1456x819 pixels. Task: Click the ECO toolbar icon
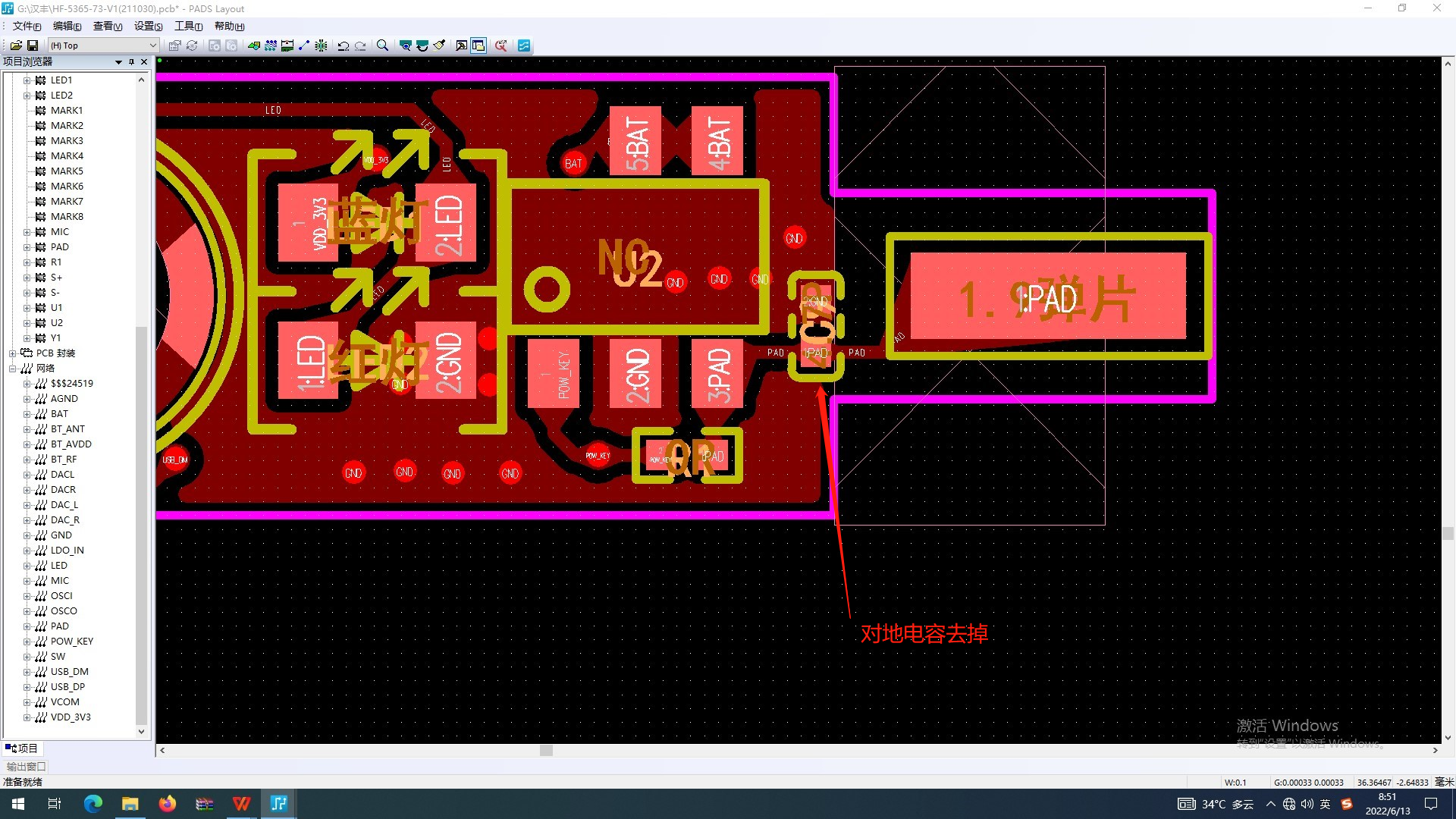coord(304,45)
